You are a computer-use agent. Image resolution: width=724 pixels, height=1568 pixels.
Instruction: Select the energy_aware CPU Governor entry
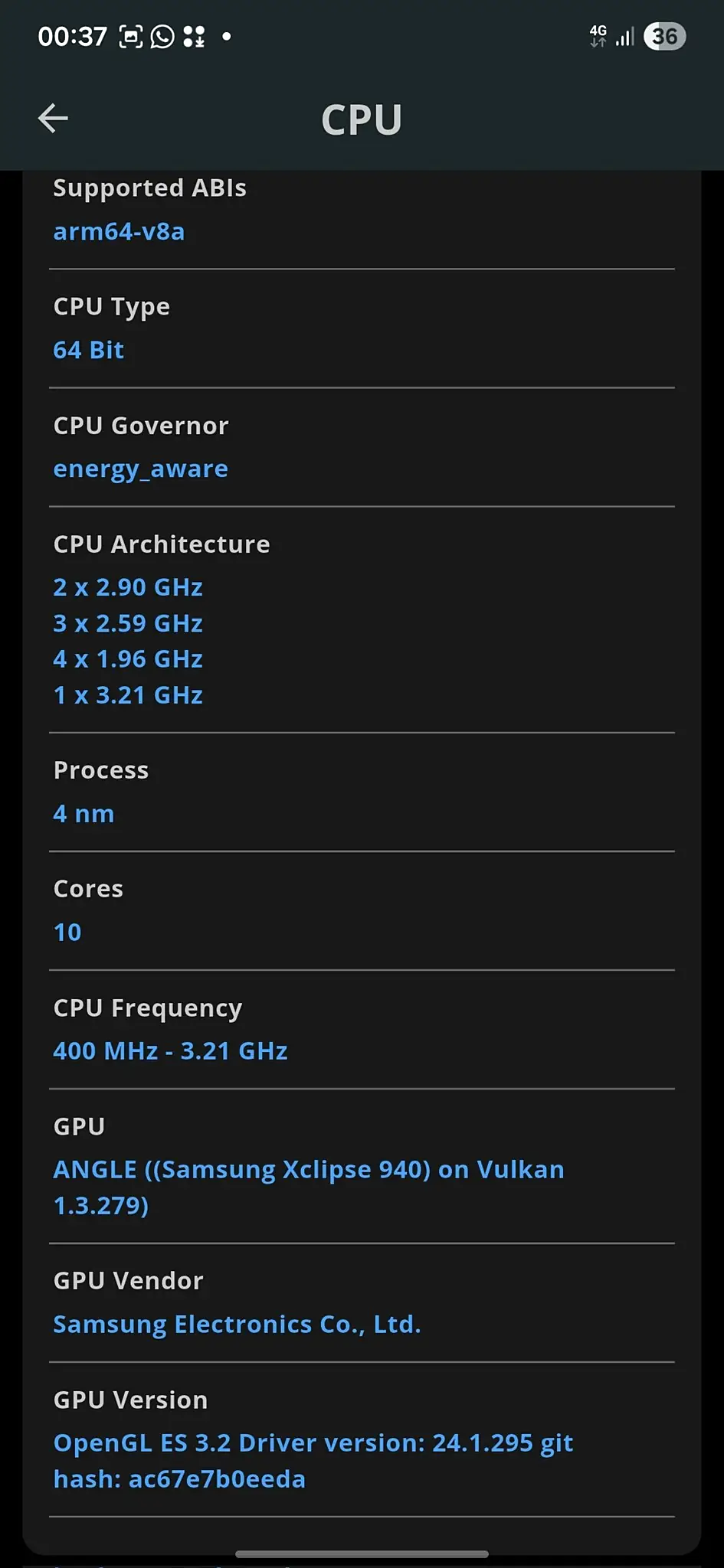140,469
